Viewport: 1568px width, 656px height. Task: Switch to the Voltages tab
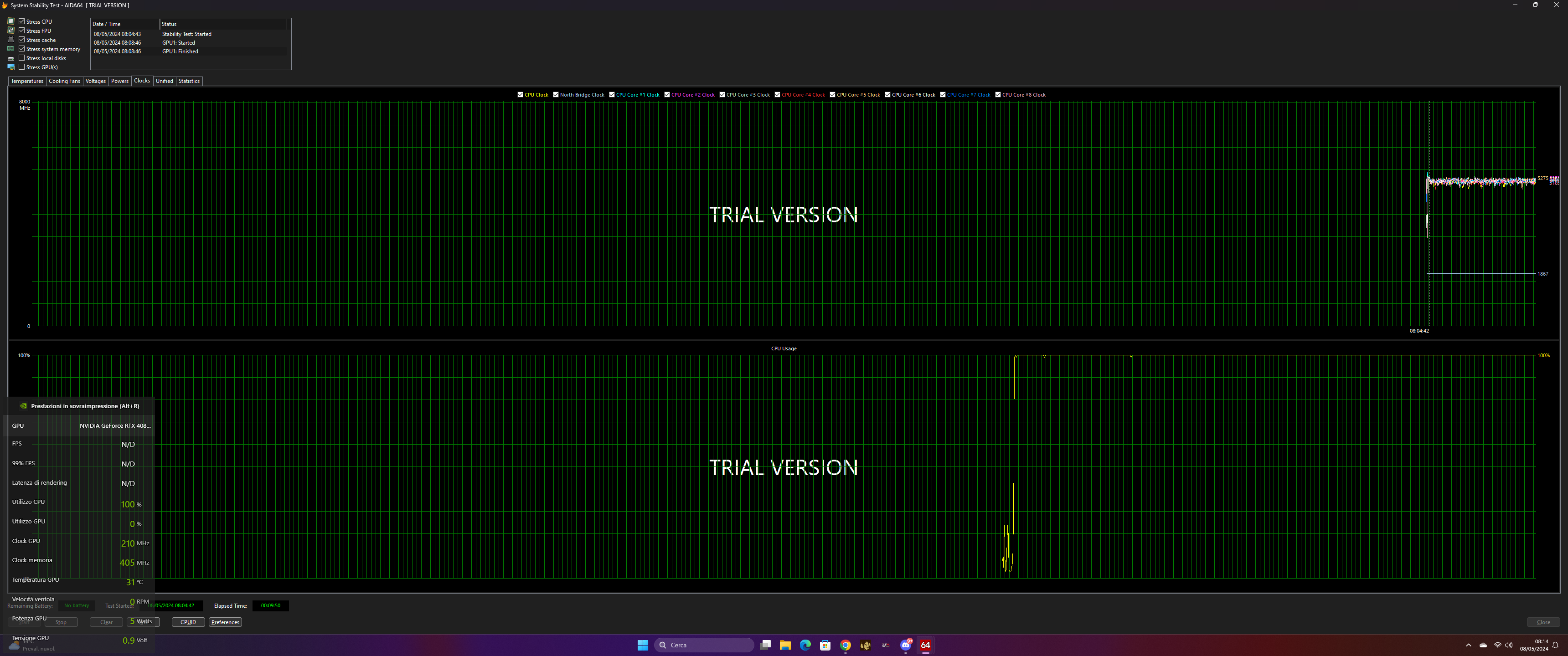point(96,81)
